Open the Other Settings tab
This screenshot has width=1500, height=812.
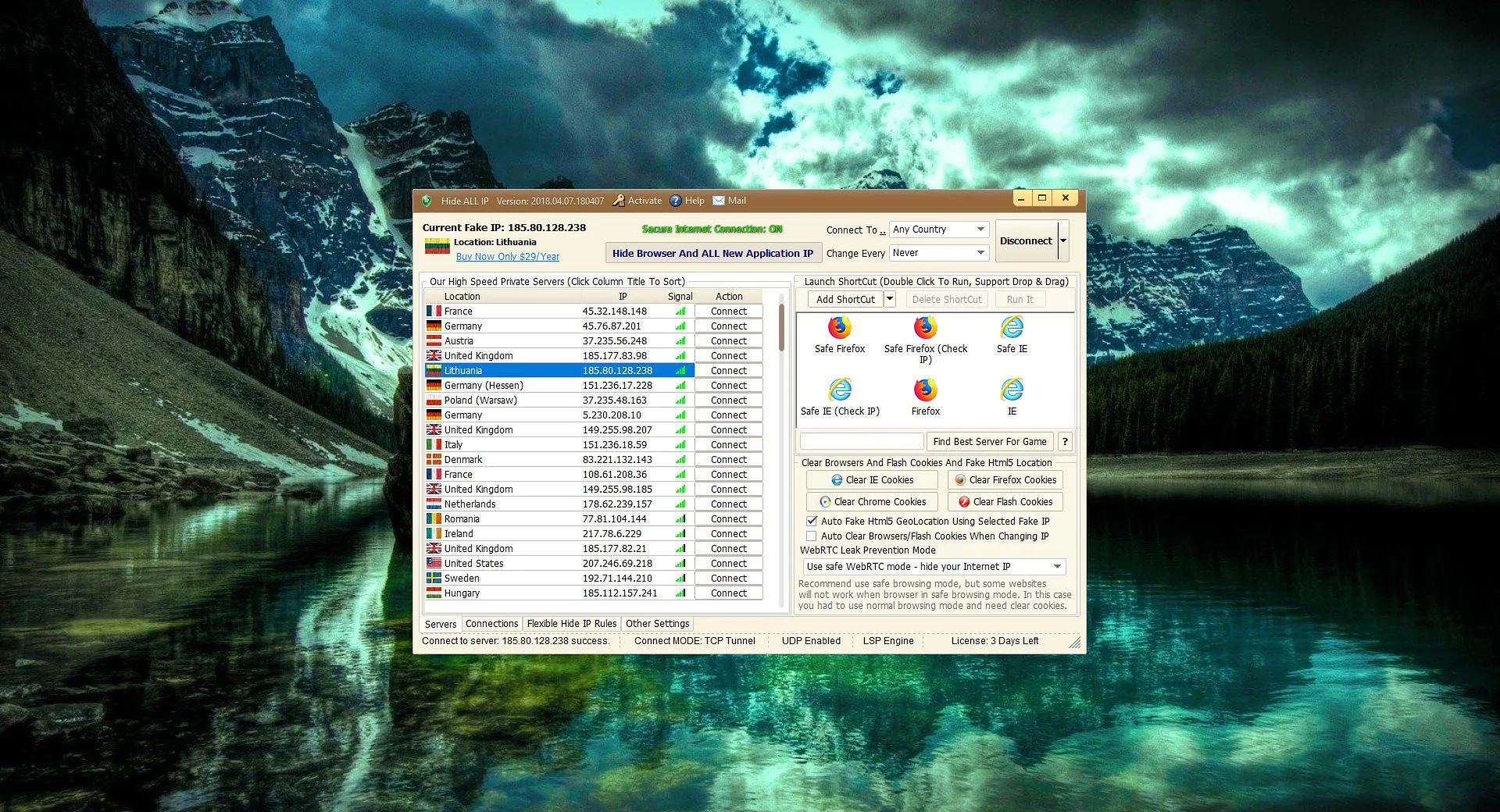tap(657, 624)
